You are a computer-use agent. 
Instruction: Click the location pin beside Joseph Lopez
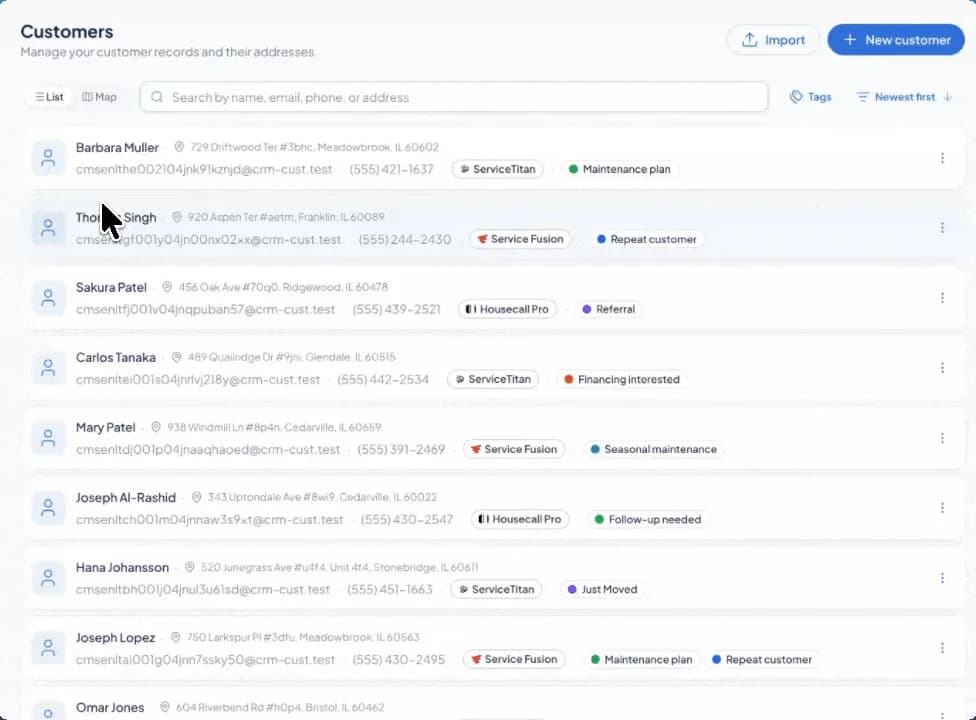(176, 637)
